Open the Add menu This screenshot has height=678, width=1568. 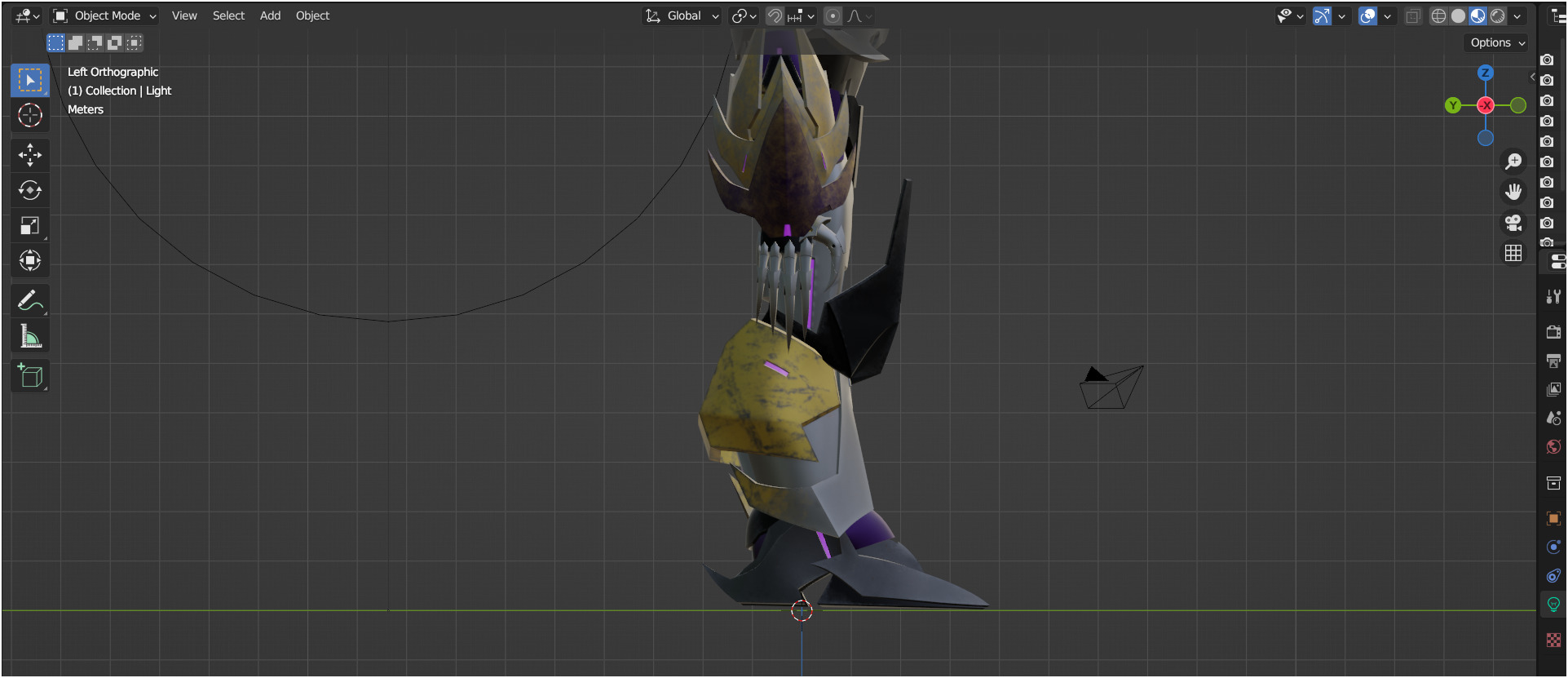270,16
